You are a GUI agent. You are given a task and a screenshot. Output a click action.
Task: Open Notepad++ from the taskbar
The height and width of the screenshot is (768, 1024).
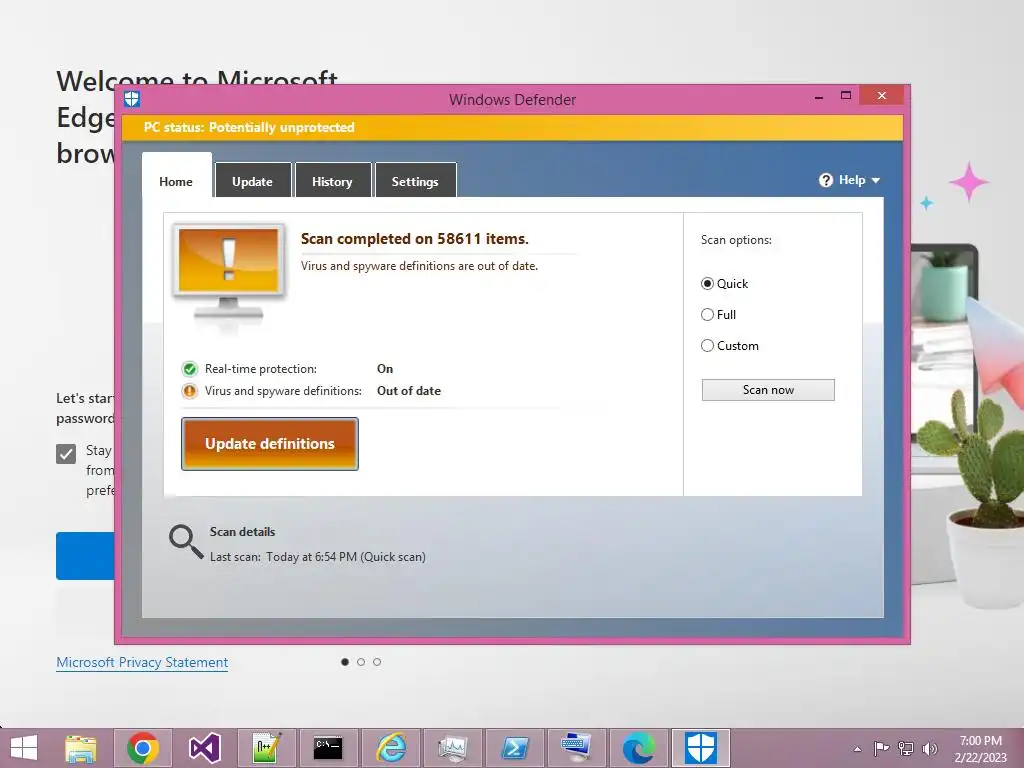pos(266,748)
